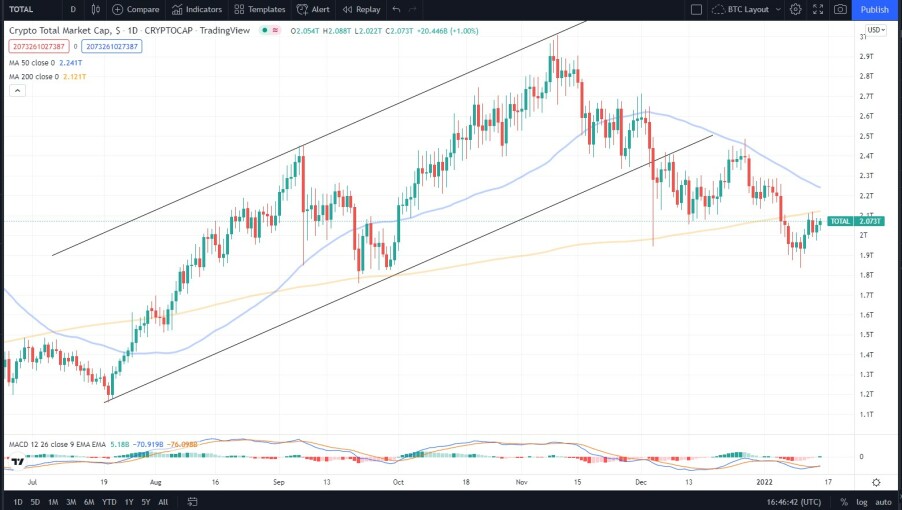Toggle percent scale on price axis

pos(844,501)
